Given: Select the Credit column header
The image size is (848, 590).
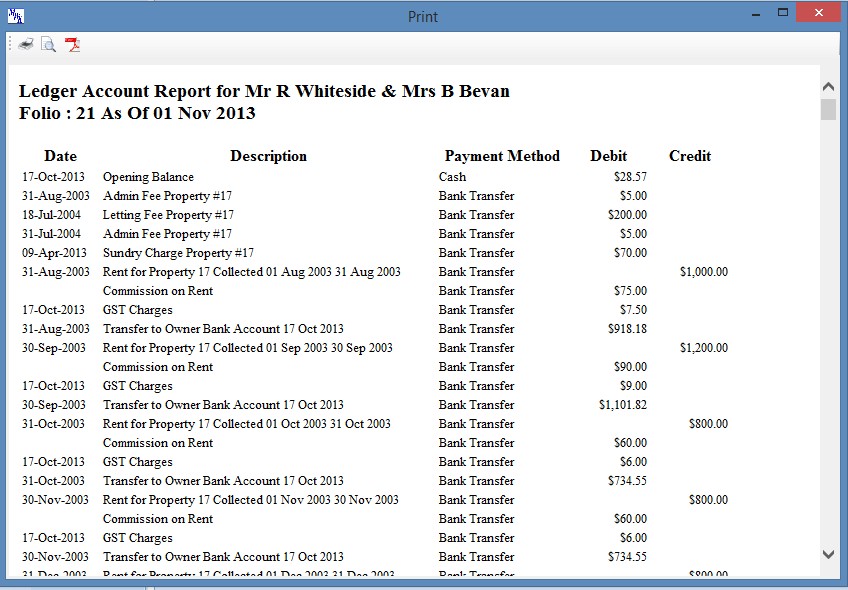Looking at the screenshot, I should tap(691, 156).
